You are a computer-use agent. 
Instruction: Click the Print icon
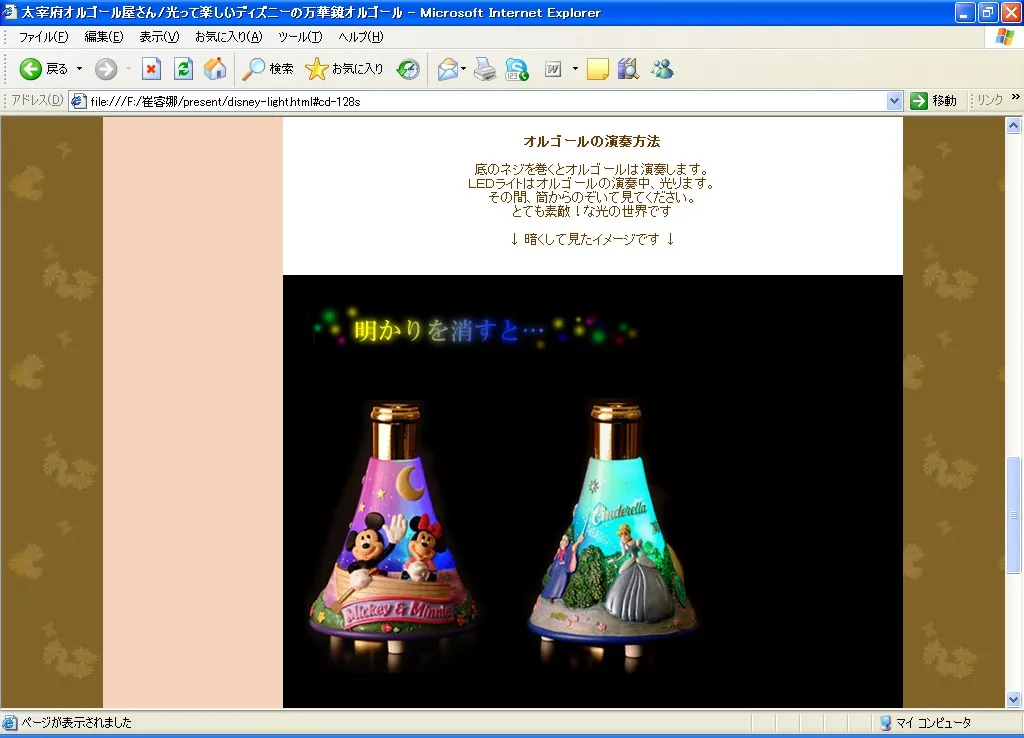pos(485,69)
